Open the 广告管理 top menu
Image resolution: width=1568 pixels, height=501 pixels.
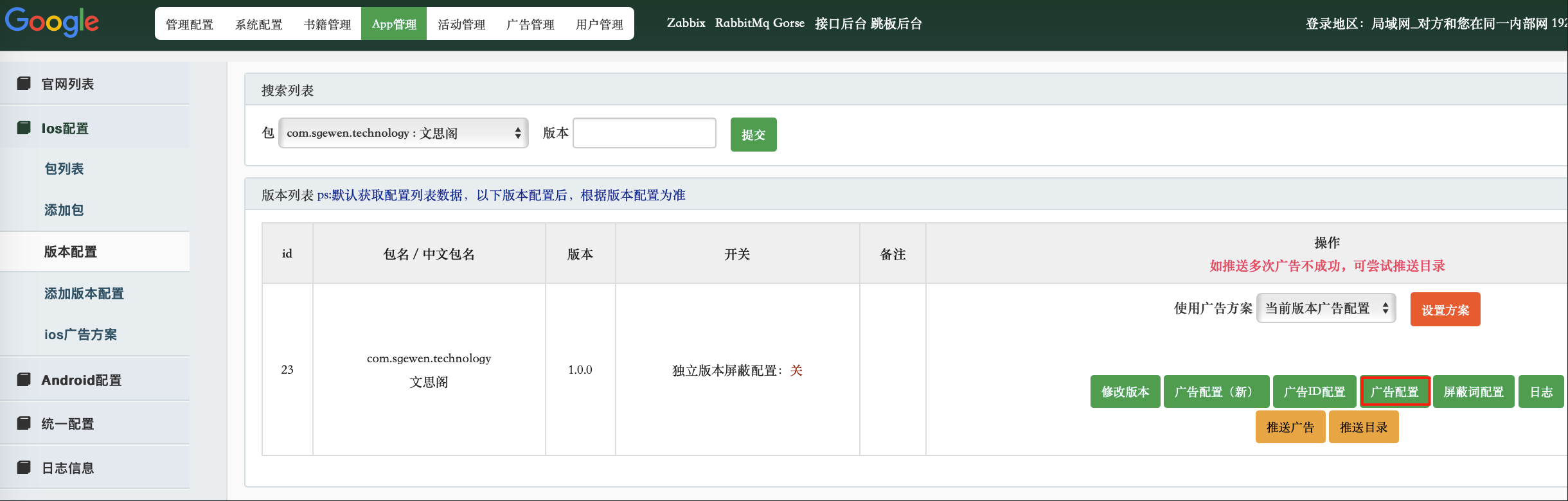(x=530, y=24)
